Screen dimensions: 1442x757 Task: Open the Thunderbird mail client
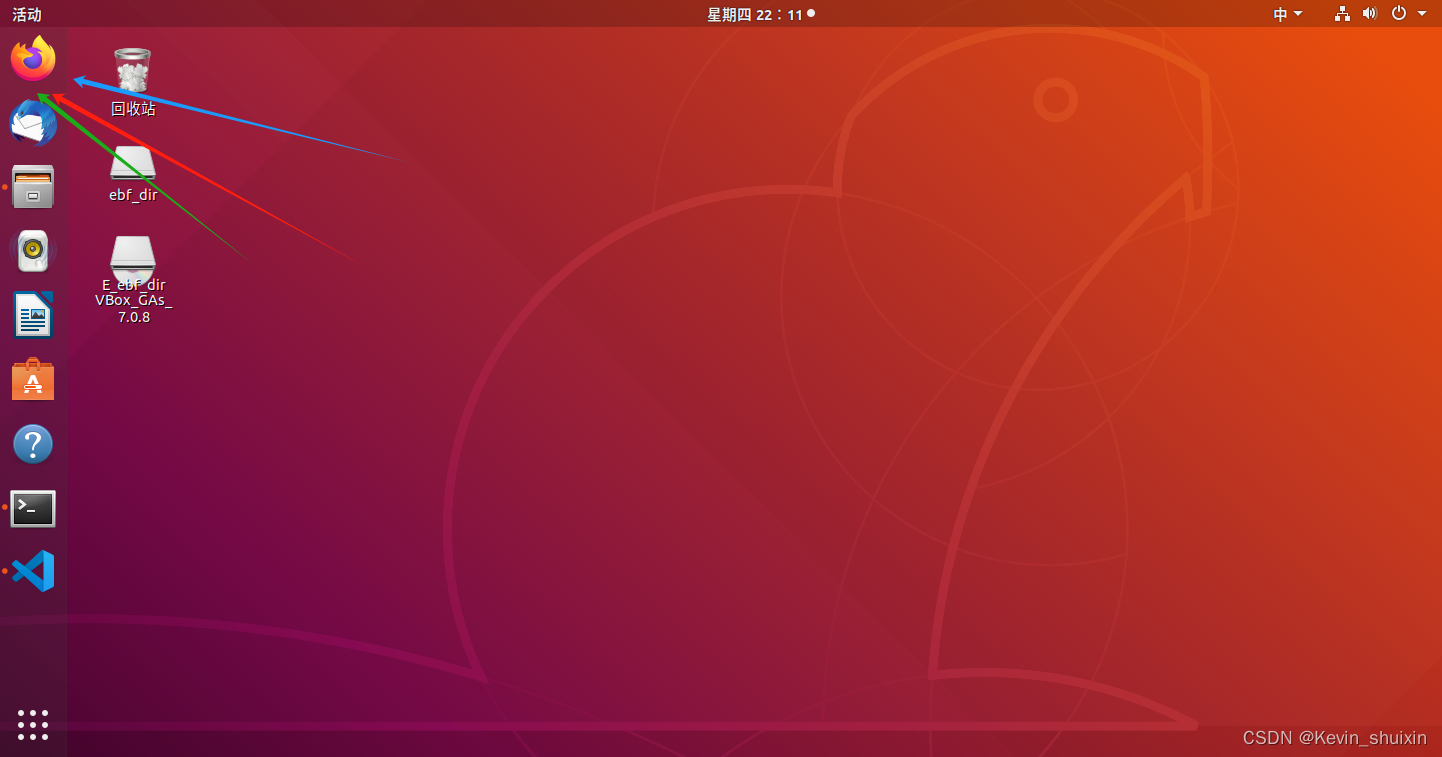pos(33,122)
